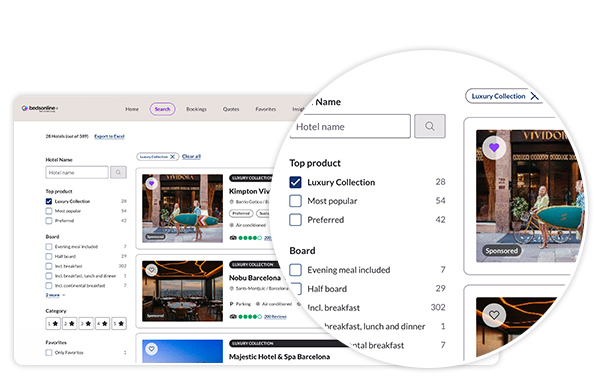Click the location pin on Nobu Barcelona card
Screen dimensions: 596x379
pyautogui.click(x=231, y=289)
